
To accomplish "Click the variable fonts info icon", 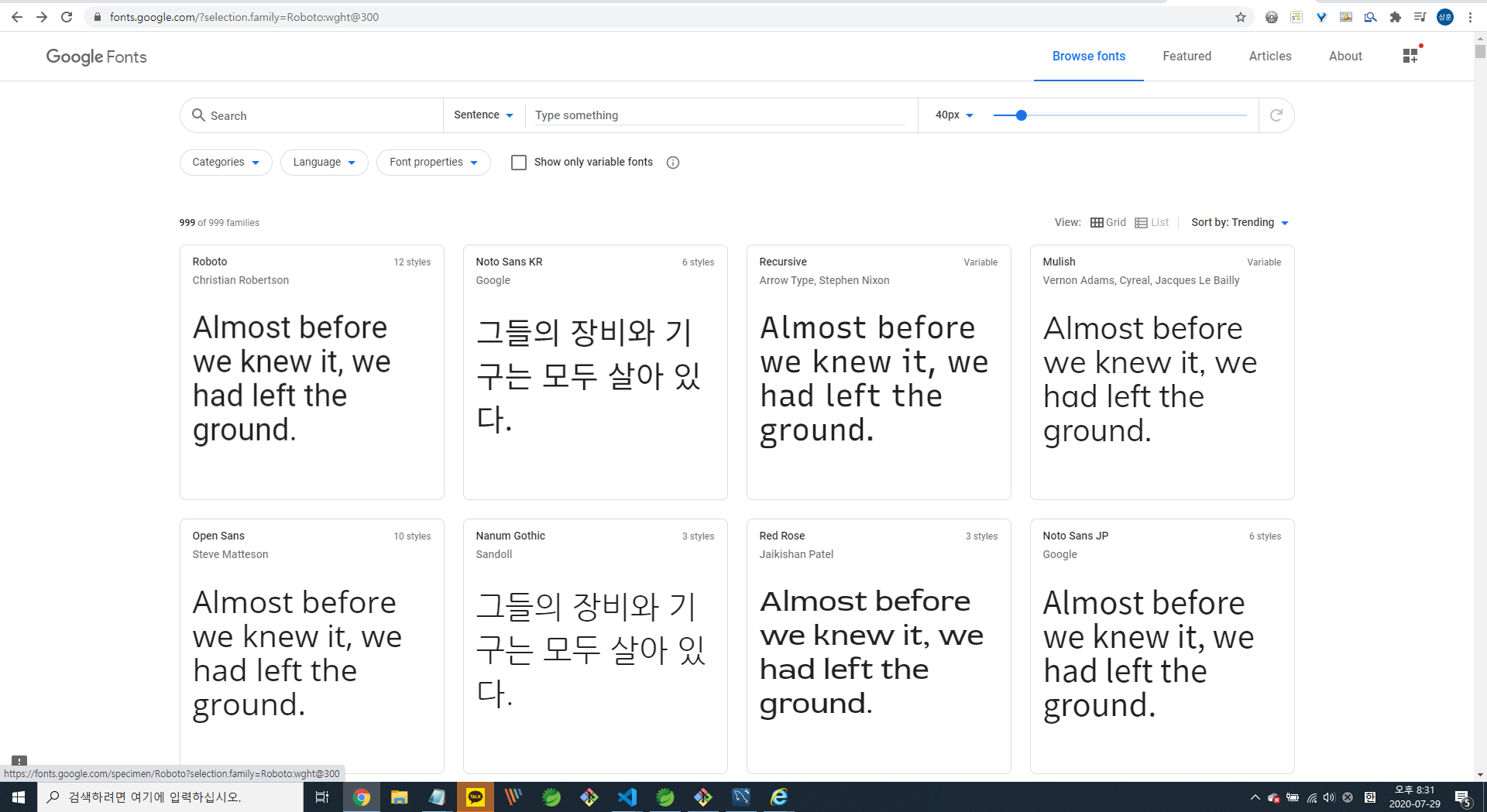I will click(673, 163).
